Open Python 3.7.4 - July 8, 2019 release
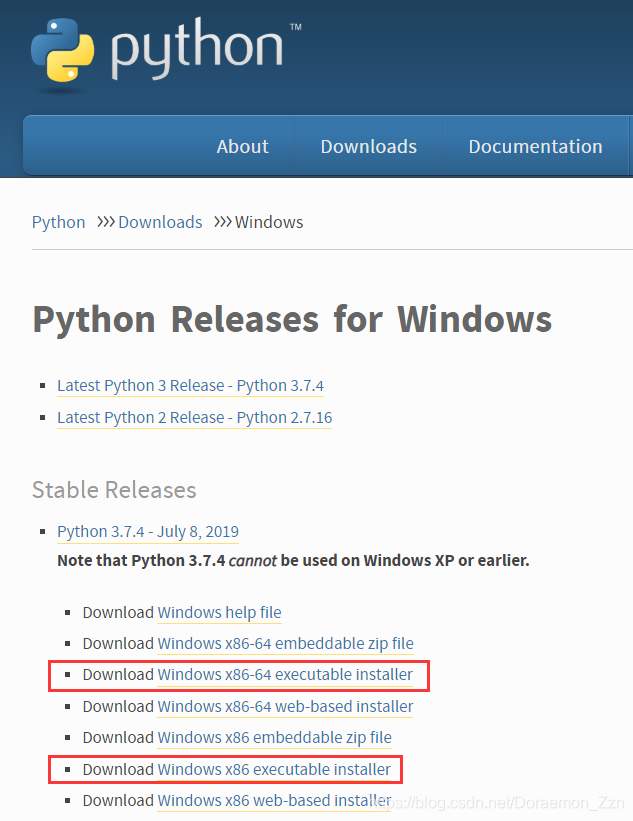 [148, 531]
